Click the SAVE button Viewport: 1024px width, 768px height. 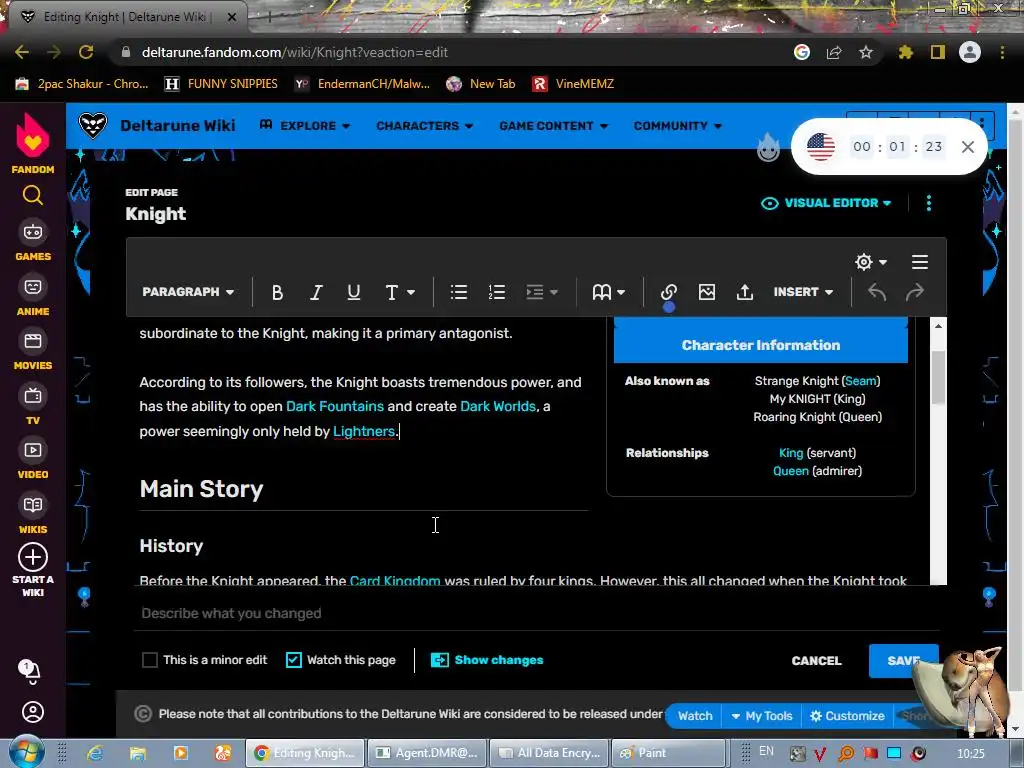pos(903,661)
